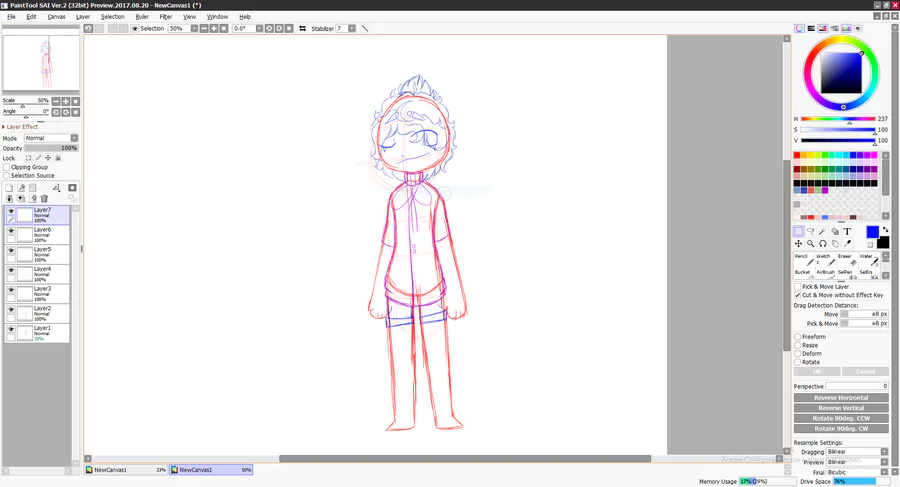Click the Reverse Vertical button
900x487 pixels.
[841, 408]
